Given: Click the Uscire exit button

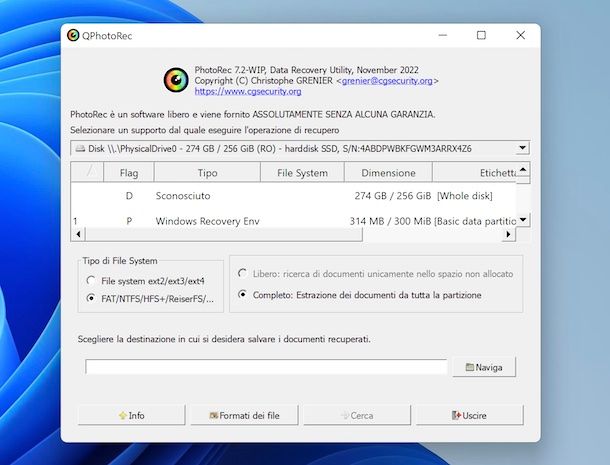Looking at the screenshot, I should [x=470, y=415].
